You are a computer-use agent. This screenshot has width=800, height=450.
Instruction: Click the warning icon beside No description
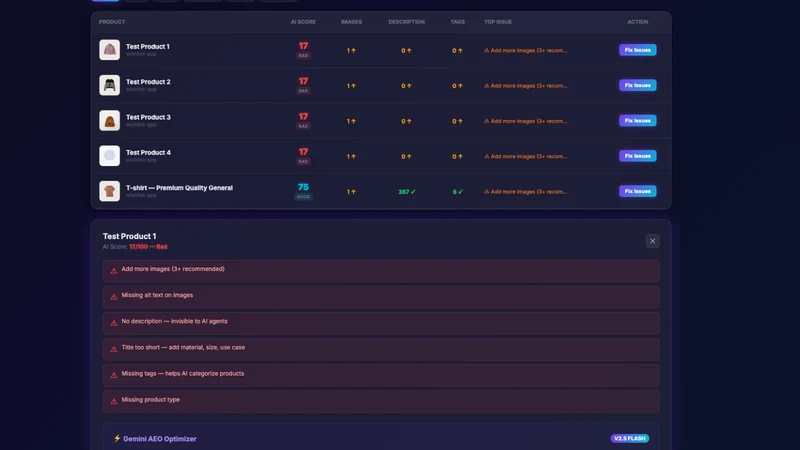(x=114, y=322)
